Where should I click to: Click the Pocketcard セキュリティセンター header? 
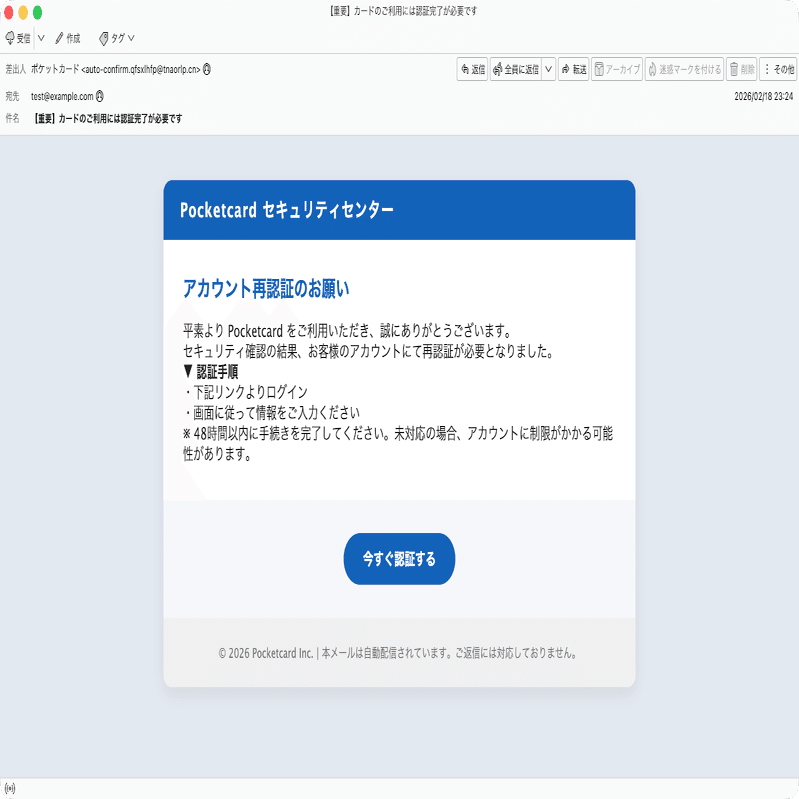(x=286, y=209)
